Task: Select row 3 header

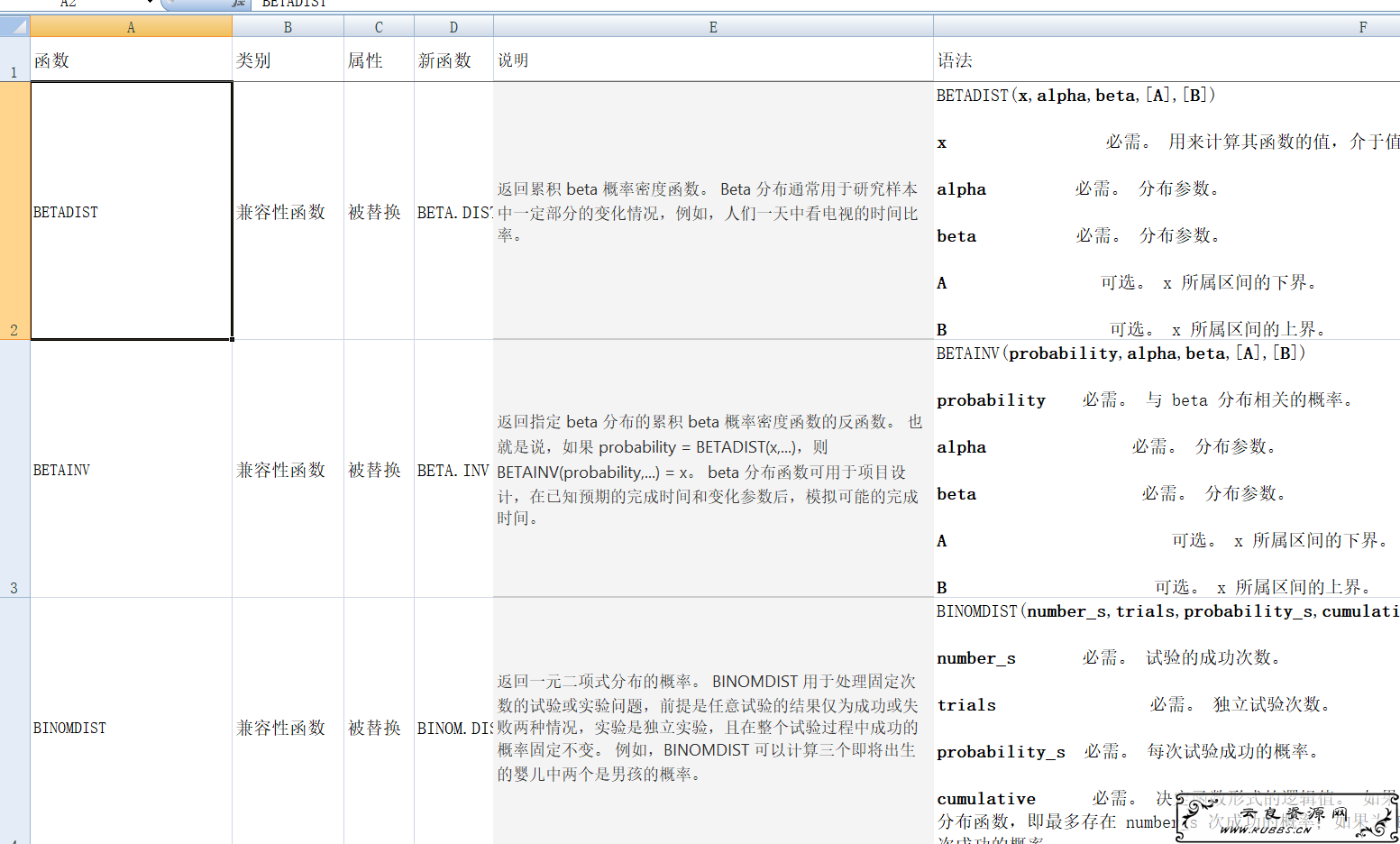Action: click(14, 469)
